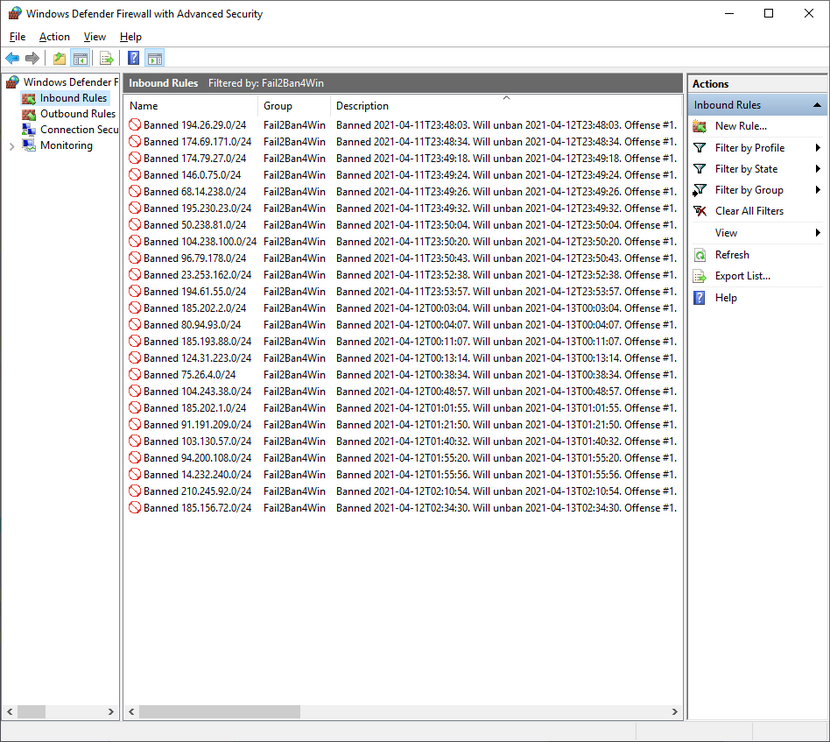830x742 pixels.
Task: Select rule Banned 91.191.209.0/24
Action: [x=197, y=424]
